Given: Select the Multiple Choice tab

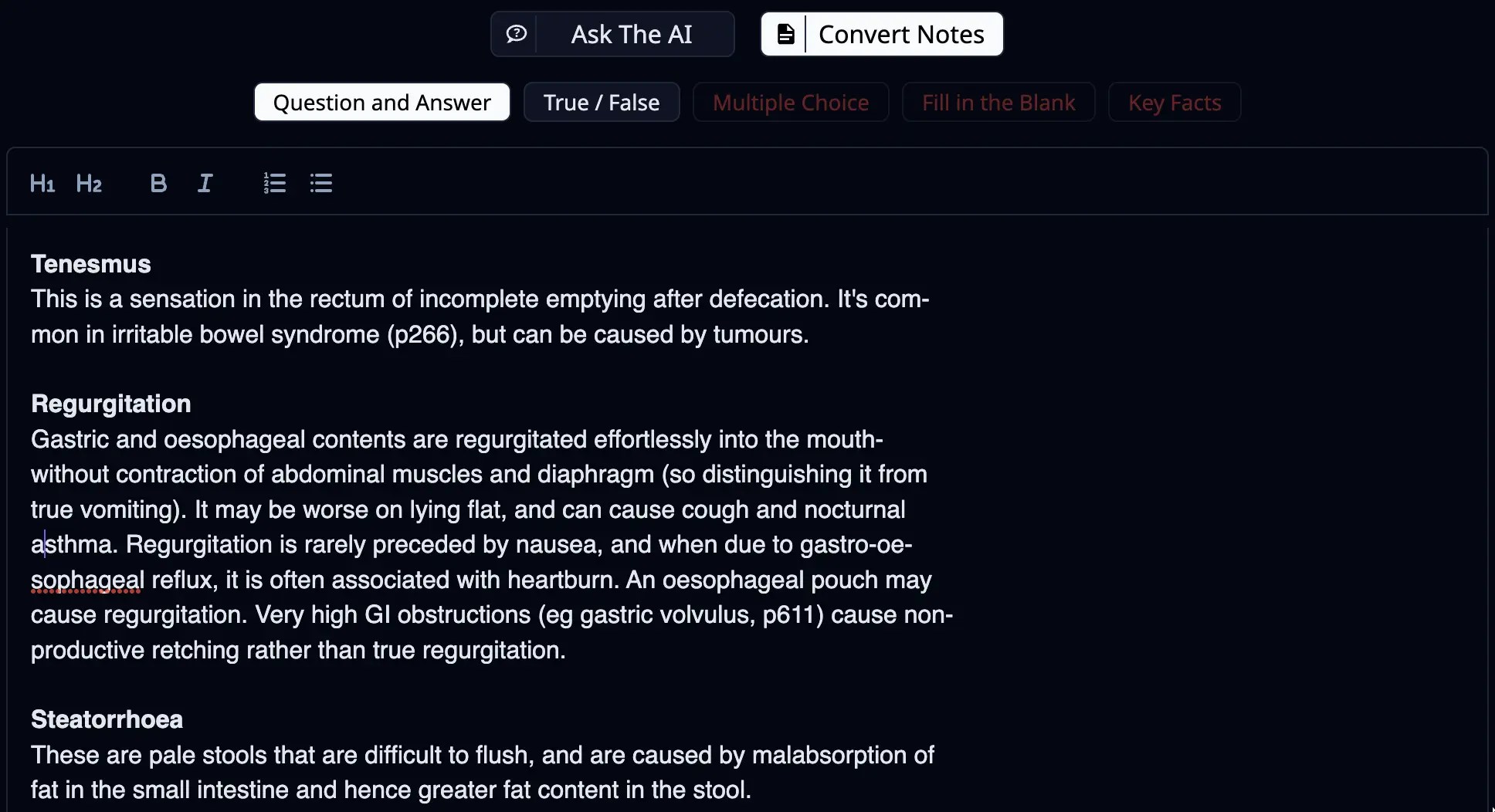Looking at the screenshot, I should coord(791,102).
